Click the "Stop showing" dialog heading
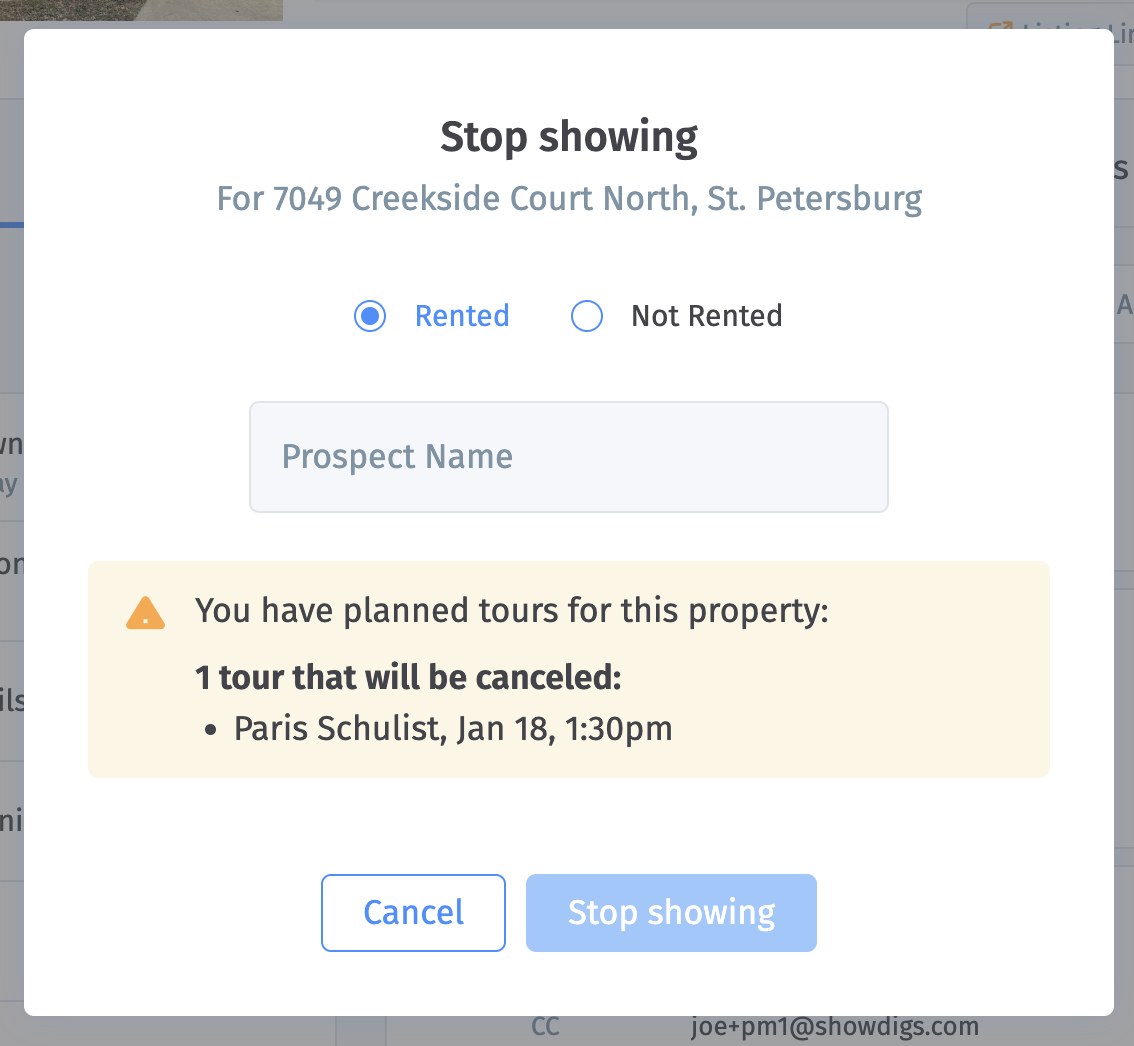The image size is (1134, 1046). 569,137
